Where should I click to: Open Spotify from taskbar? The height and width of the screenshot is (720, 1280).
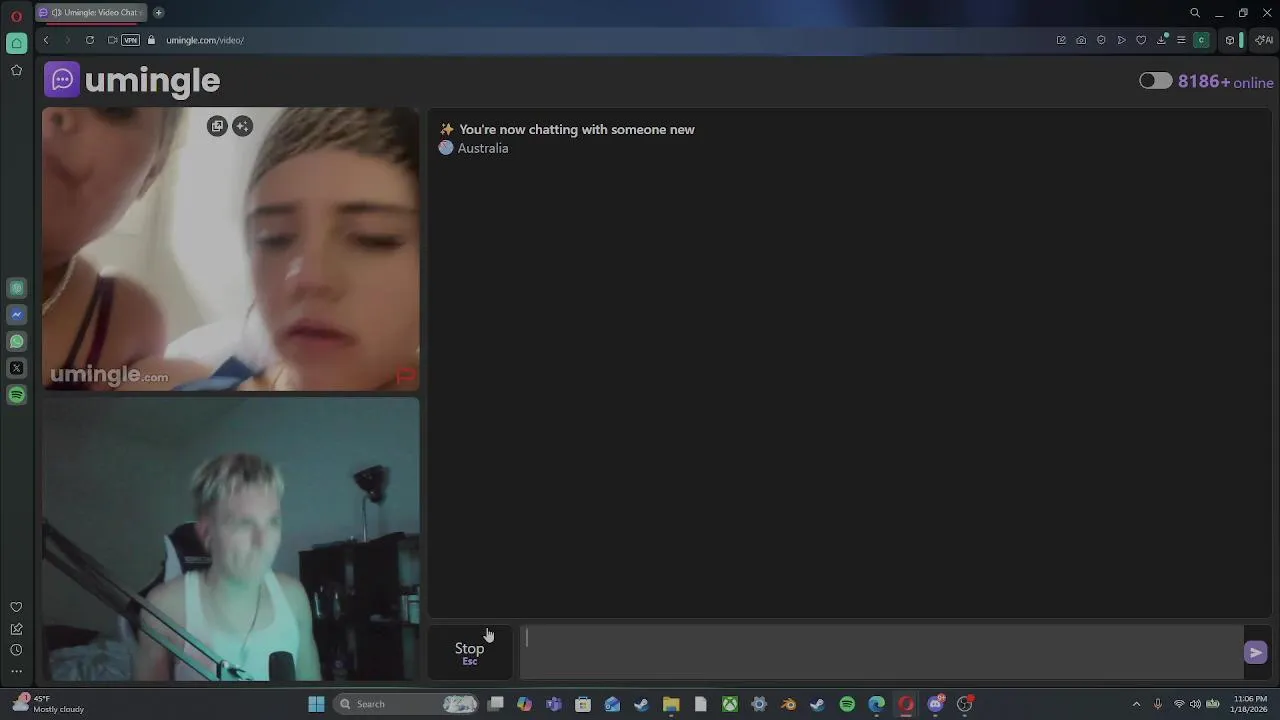pyautogui.click(x=847, y=704)
